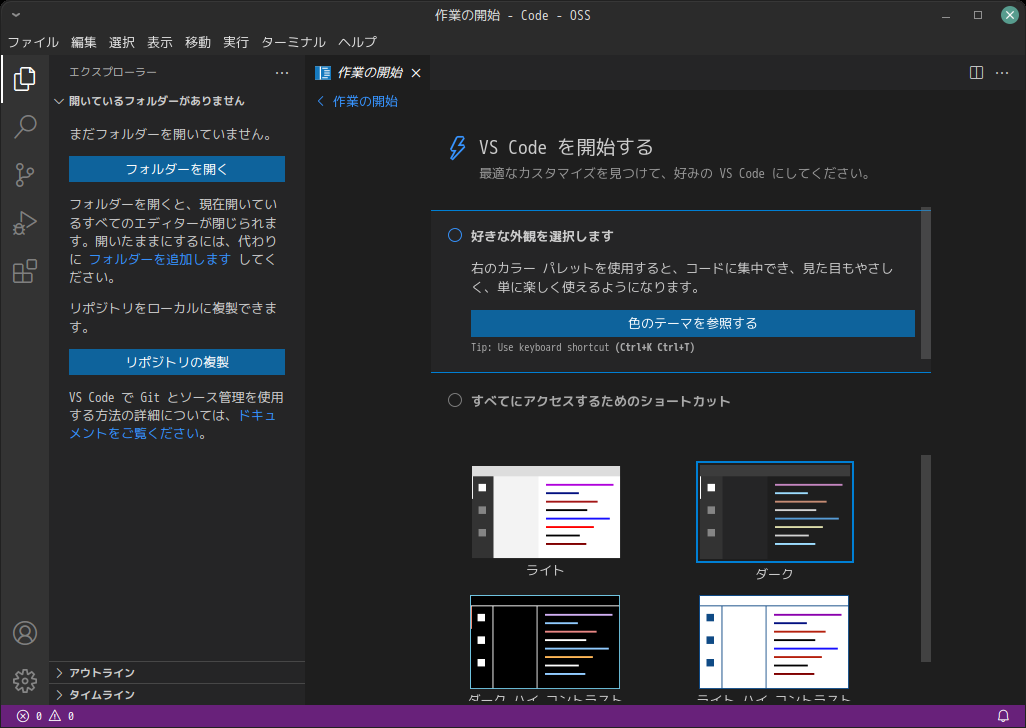Open the Search view icon

(24, 126)
